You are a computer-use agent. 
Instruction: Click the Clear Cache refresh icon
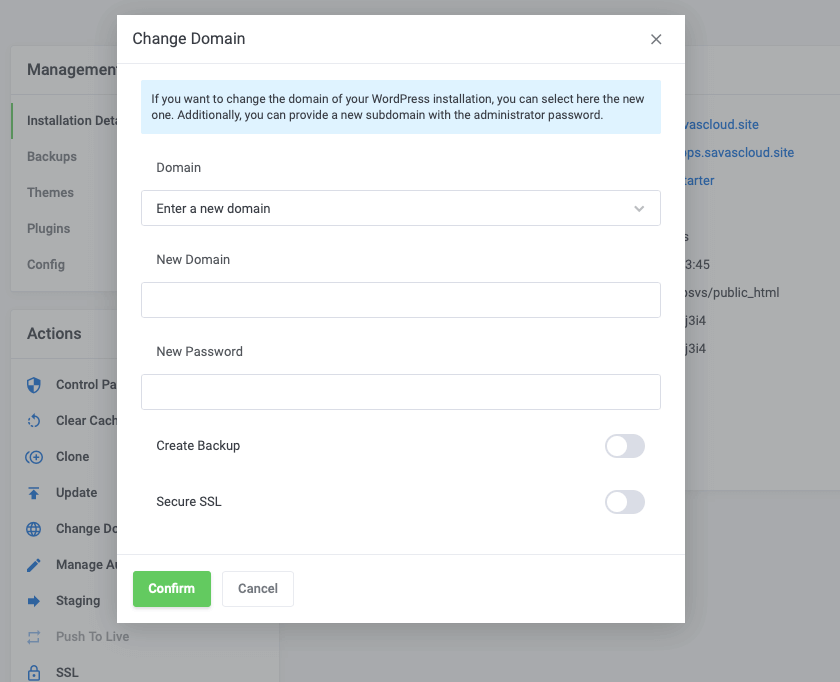pyautogui.click(x=34, y=421)
